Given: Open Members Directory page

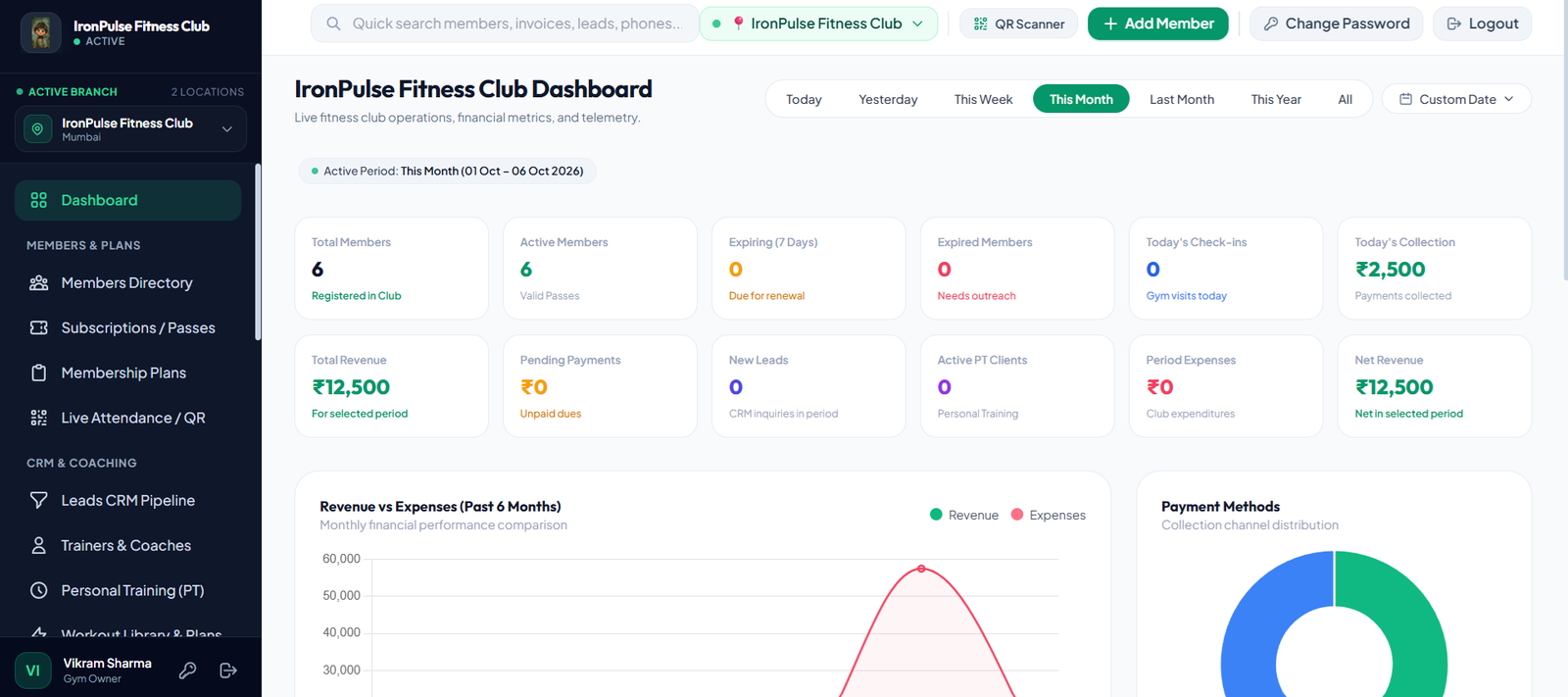Looking at the screenshot, I should pos(127,282).
